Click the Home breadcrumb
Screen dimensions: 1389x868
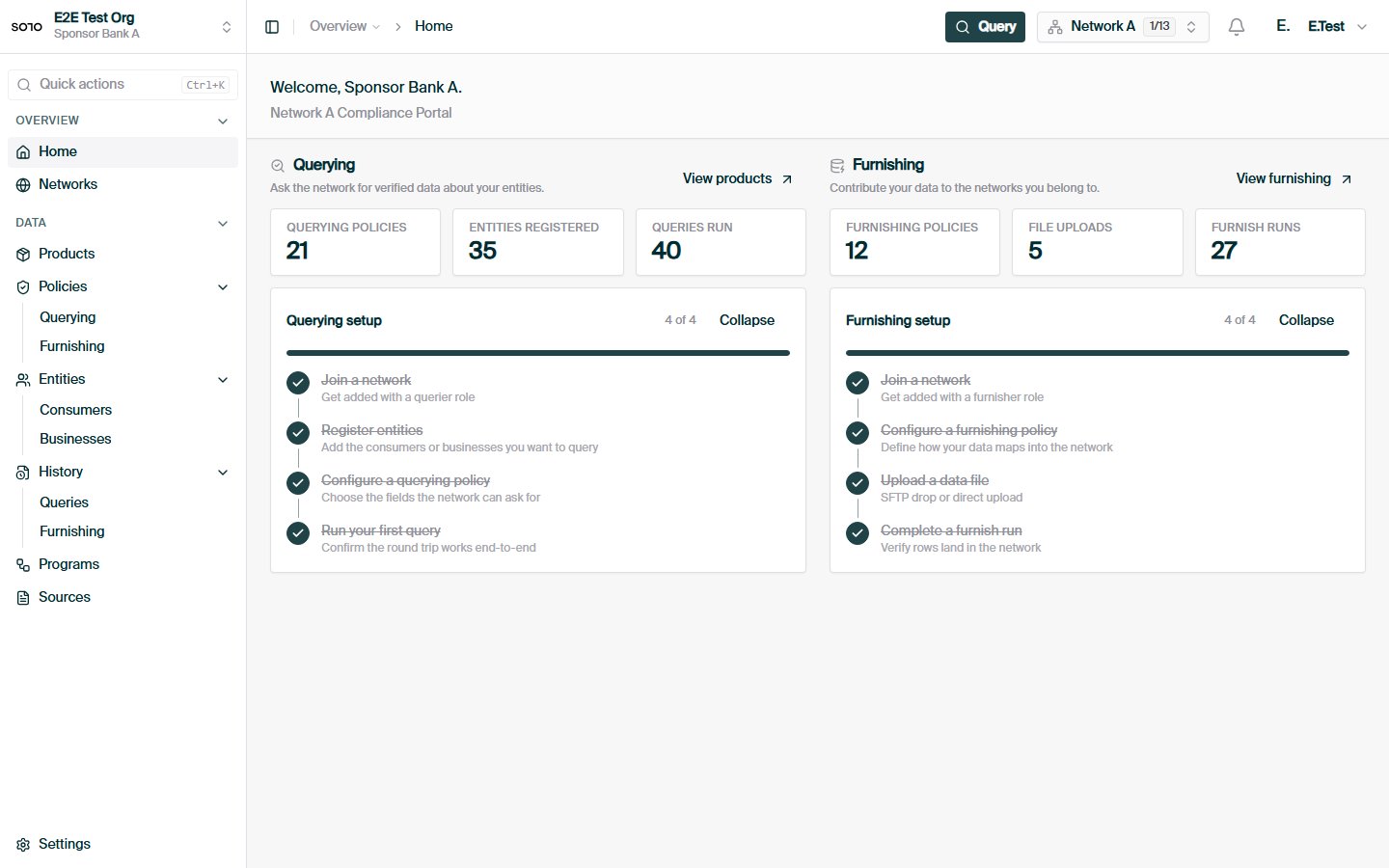click(434, 26)
